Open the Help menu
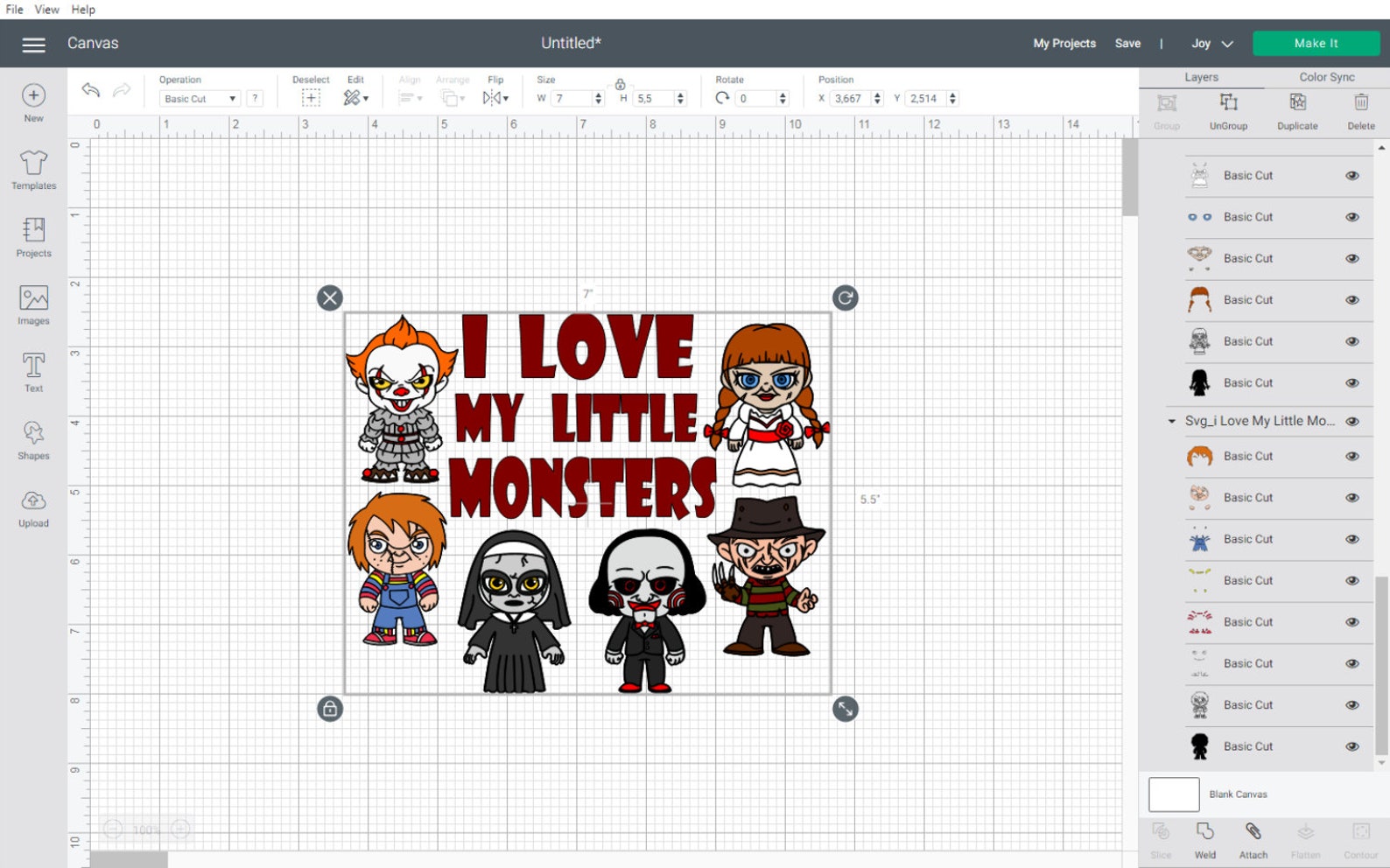 click(x=83, y=10)
